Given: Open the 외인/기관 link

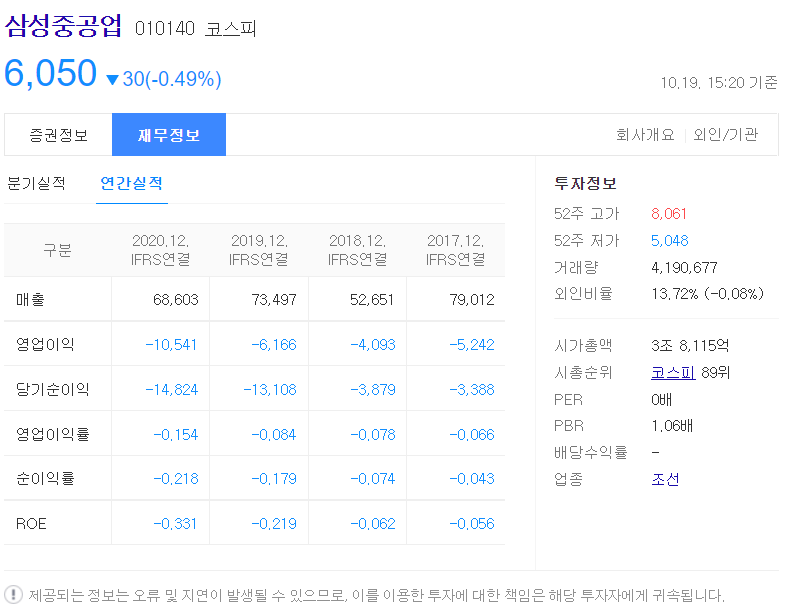Looking at the screenshot, I should tap(725, 135).
